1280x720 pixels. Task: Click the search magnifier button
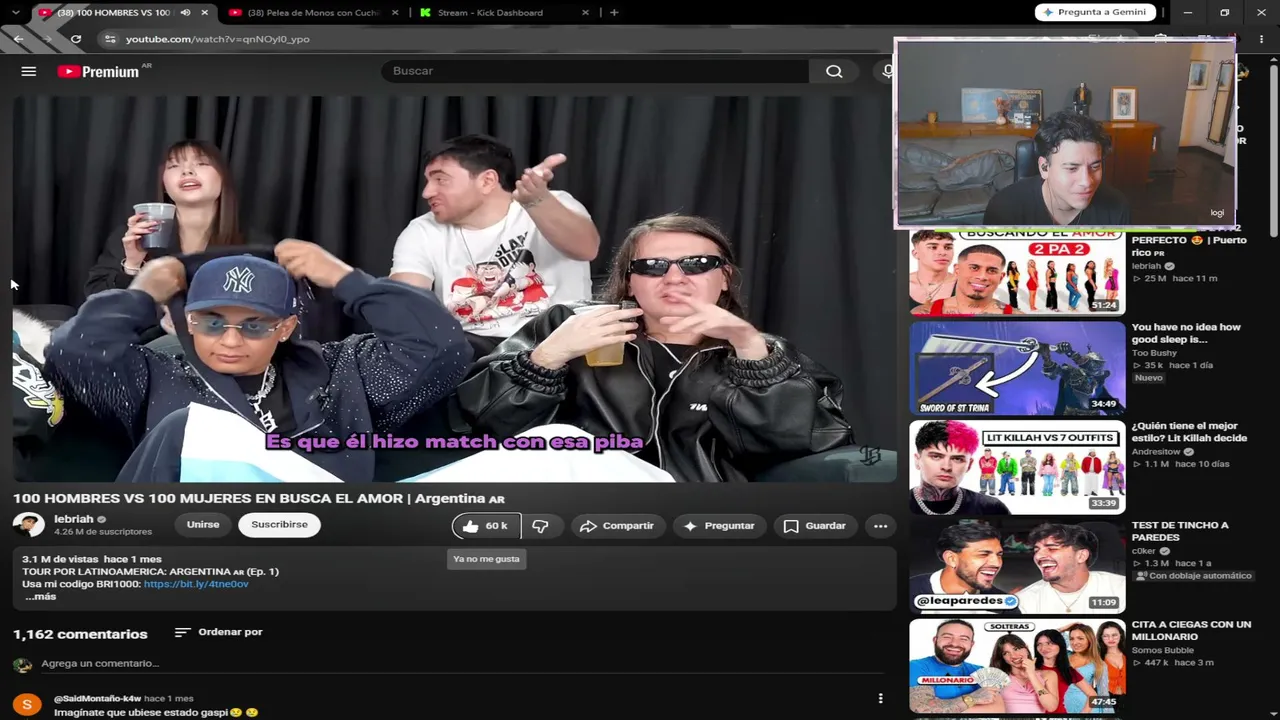point(834,71)
